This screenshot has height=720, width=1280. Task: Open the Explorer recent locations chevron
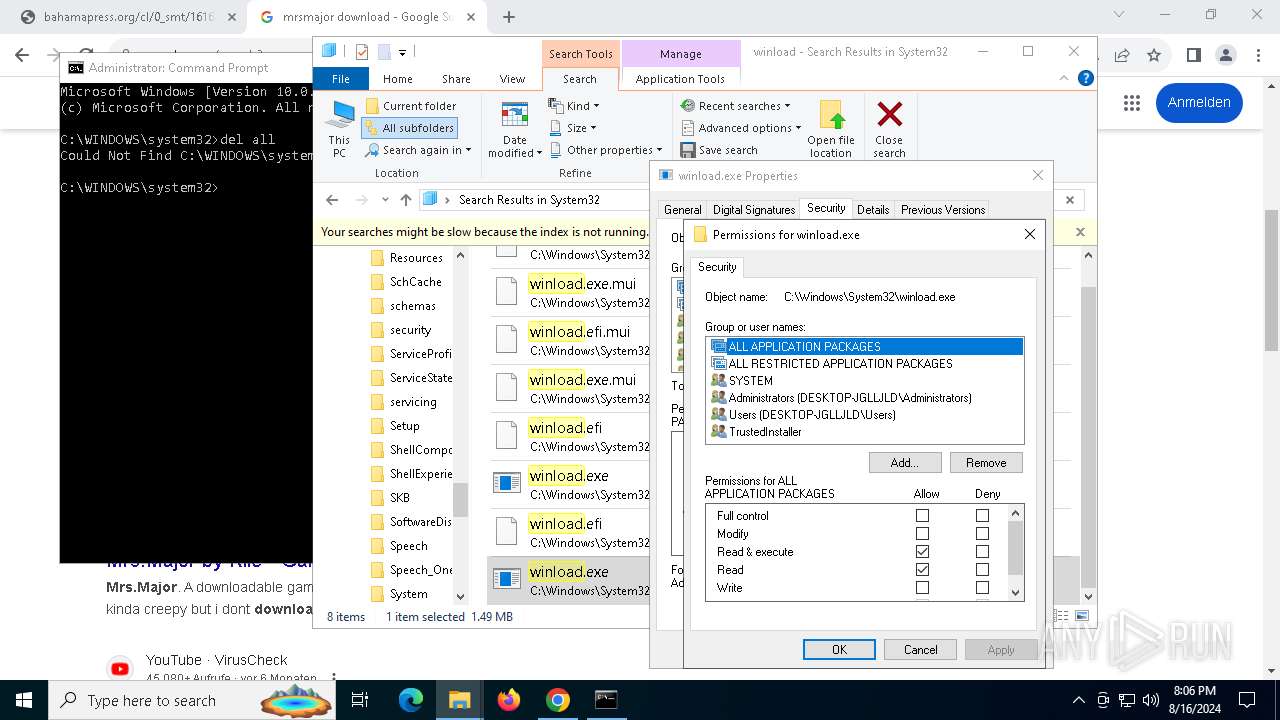385,200
